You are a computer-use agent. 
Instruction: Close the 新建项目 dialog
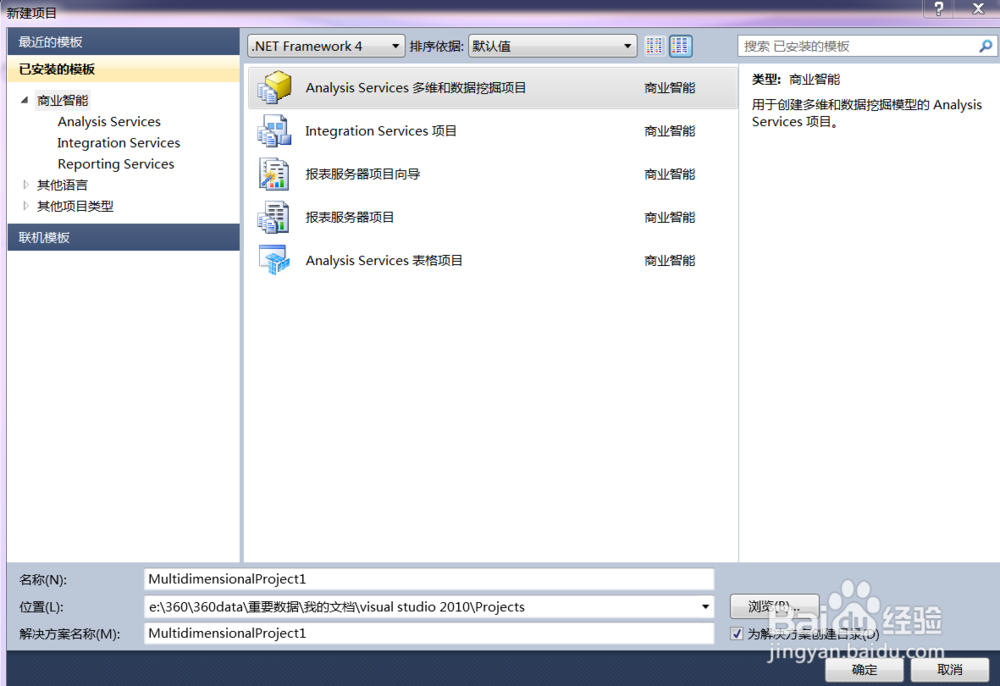978,9
